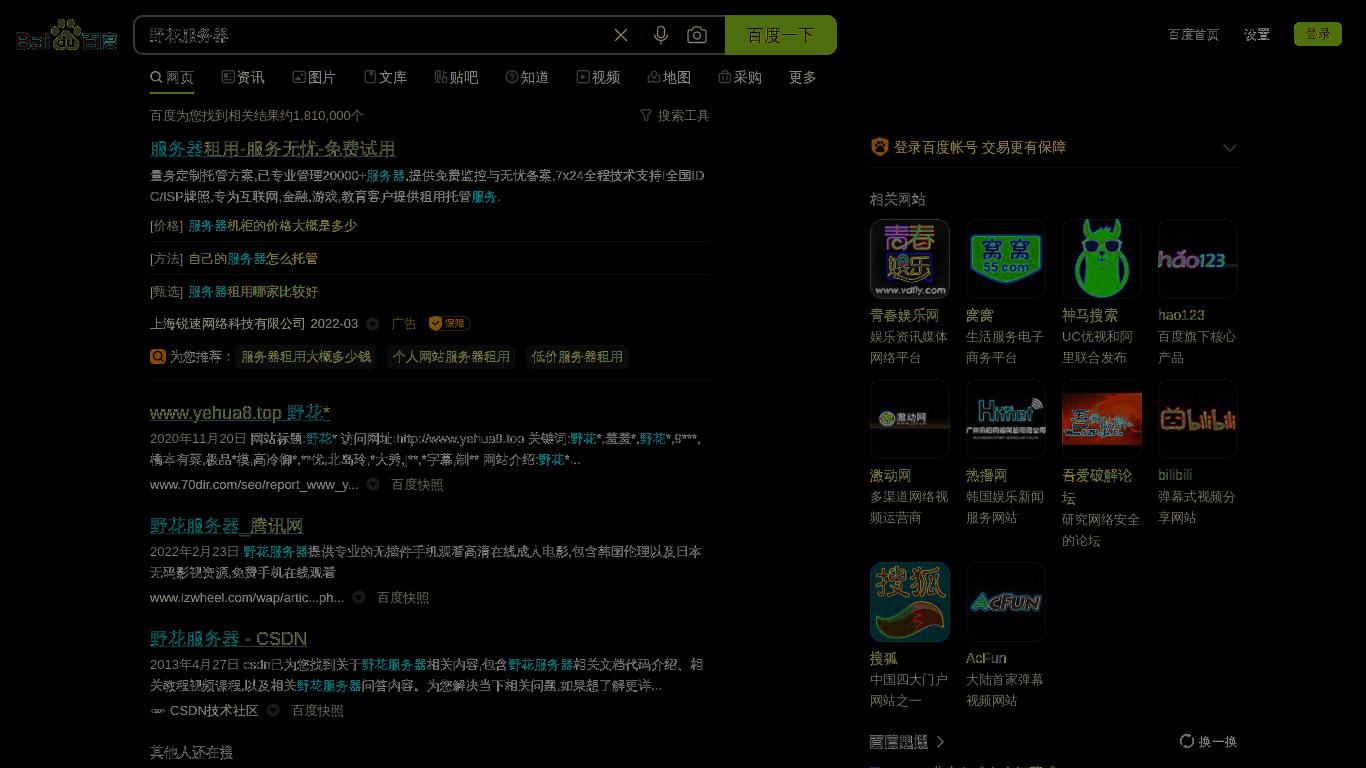Open 神马搜索 llama icon
The image size is (1366, 768).
1101,259
